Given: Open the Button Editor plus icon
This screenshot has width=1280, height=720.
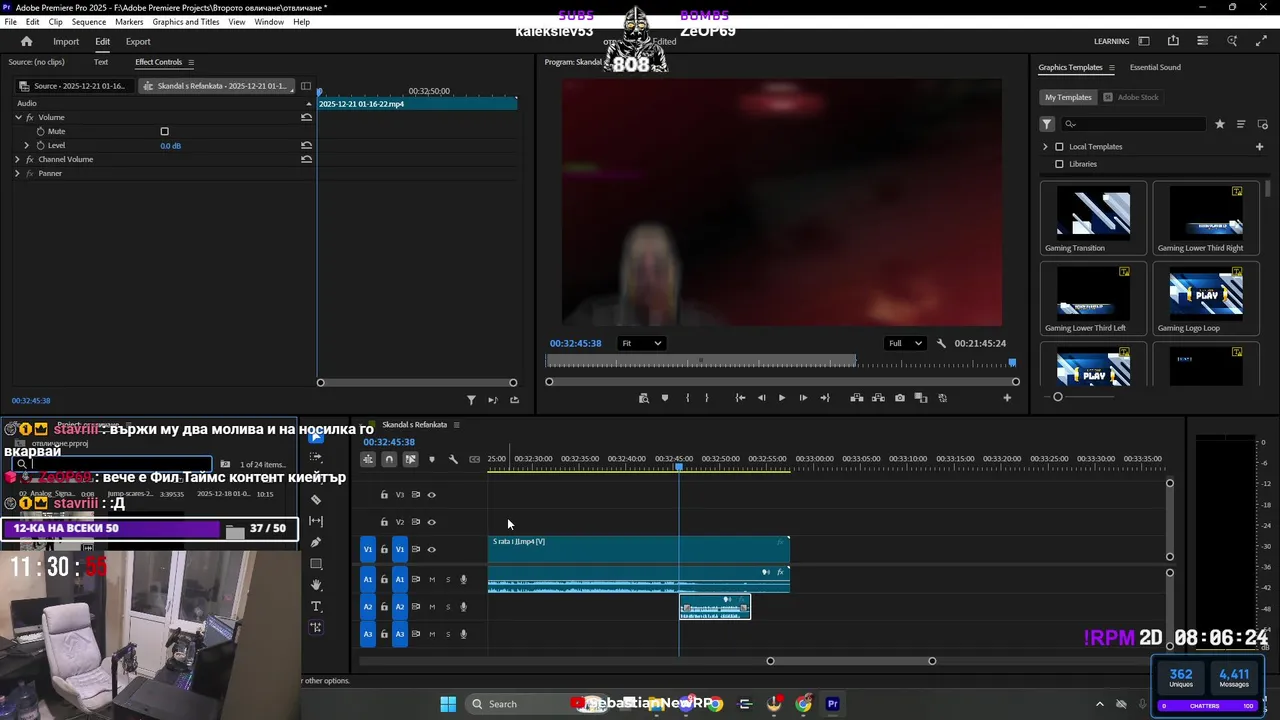Looking at the screenshot, I should pos(1007,398).
